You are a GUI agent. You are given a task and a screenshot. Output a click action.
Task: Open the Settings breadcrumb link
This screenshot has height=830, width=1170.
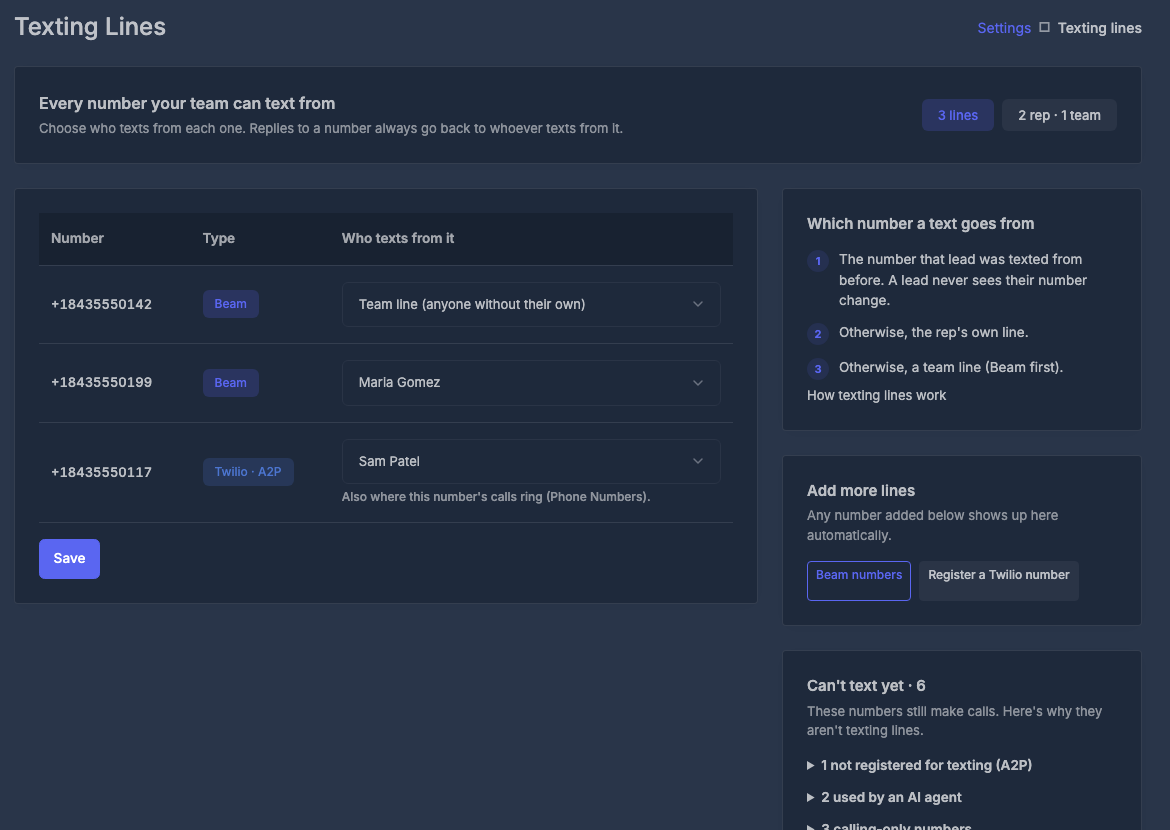coord(1004,28)
